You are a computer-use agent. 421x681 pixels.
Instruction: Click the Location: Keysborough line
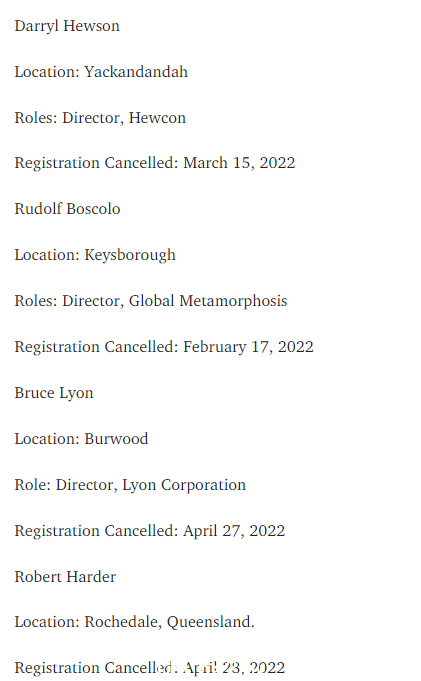click(95, 255)
